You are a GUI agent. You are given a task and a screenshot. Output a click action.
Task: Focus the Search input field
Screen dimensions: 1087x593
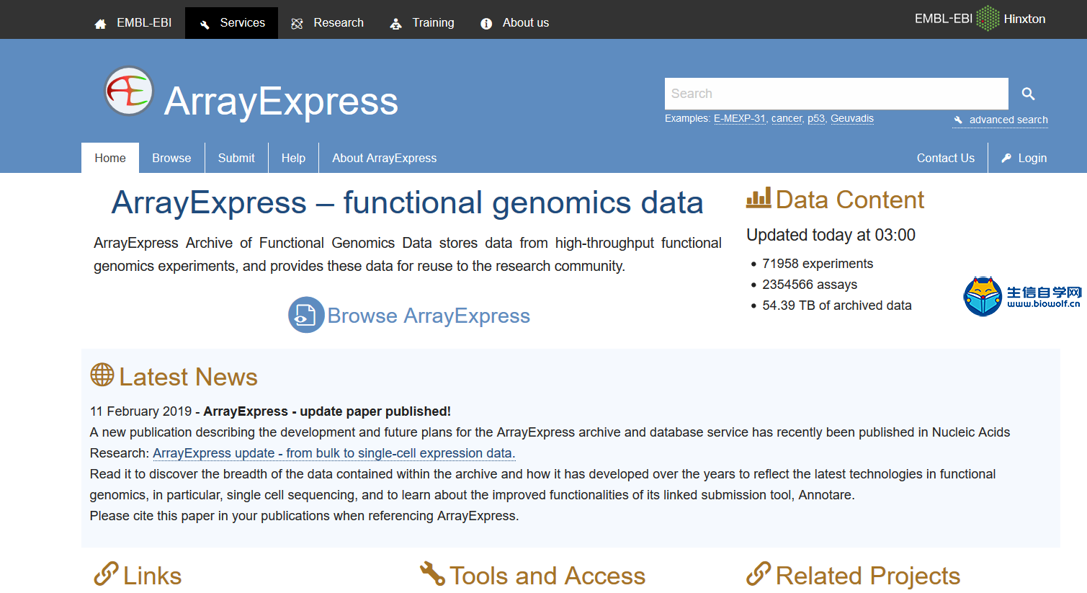point(836,94)
